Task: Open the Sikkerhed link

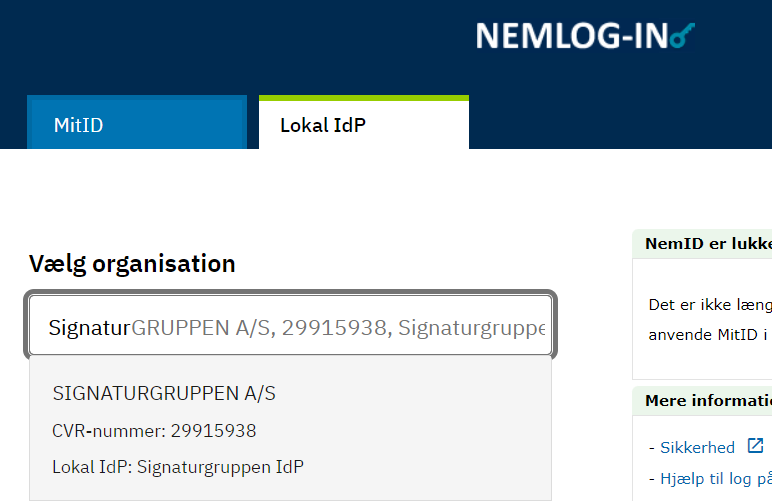Action: coord(697,448)
